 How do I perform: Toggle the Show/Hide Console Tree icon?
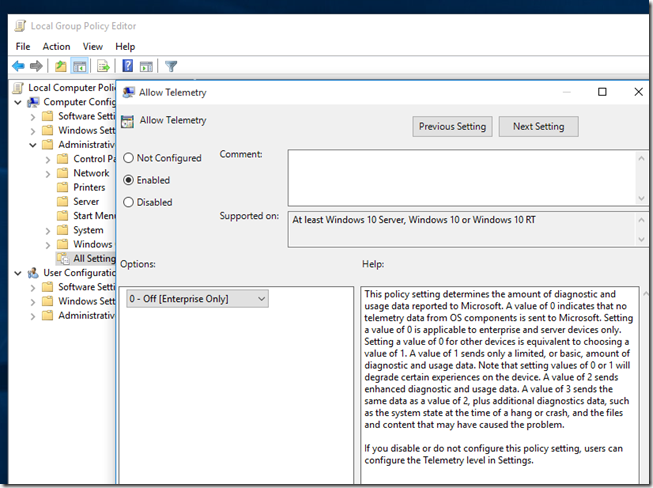pyautogui.click(x=80, y=66)
